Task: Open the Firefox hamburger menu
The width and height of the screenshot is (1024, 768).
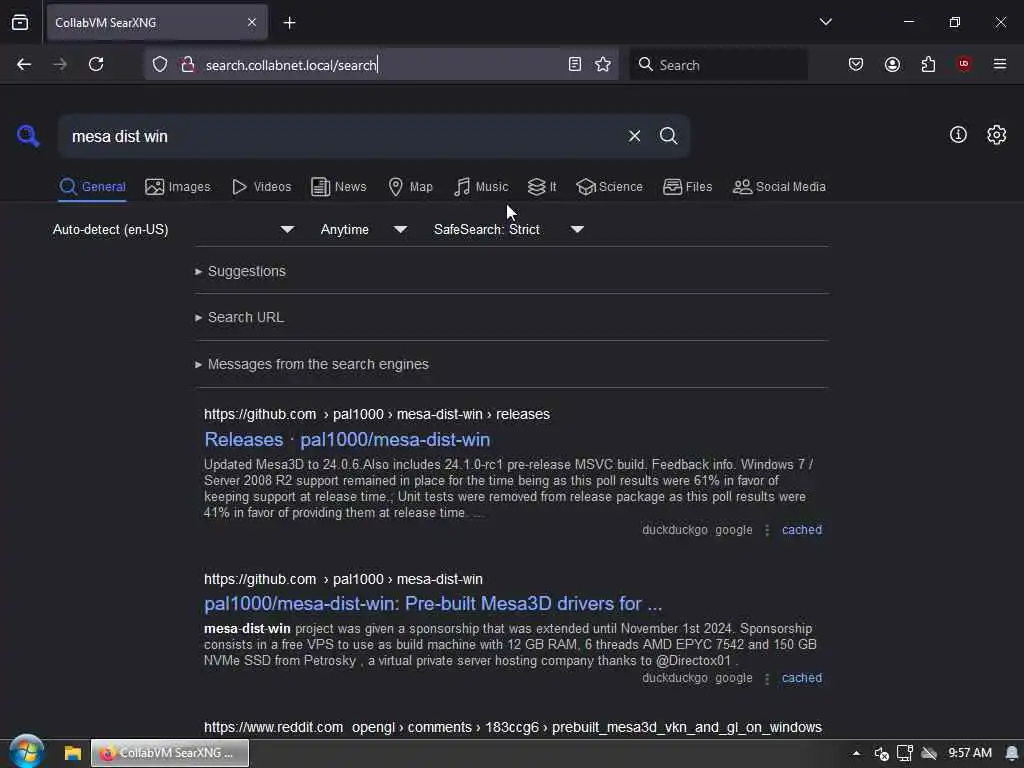Action: [x=1000, y=63]
